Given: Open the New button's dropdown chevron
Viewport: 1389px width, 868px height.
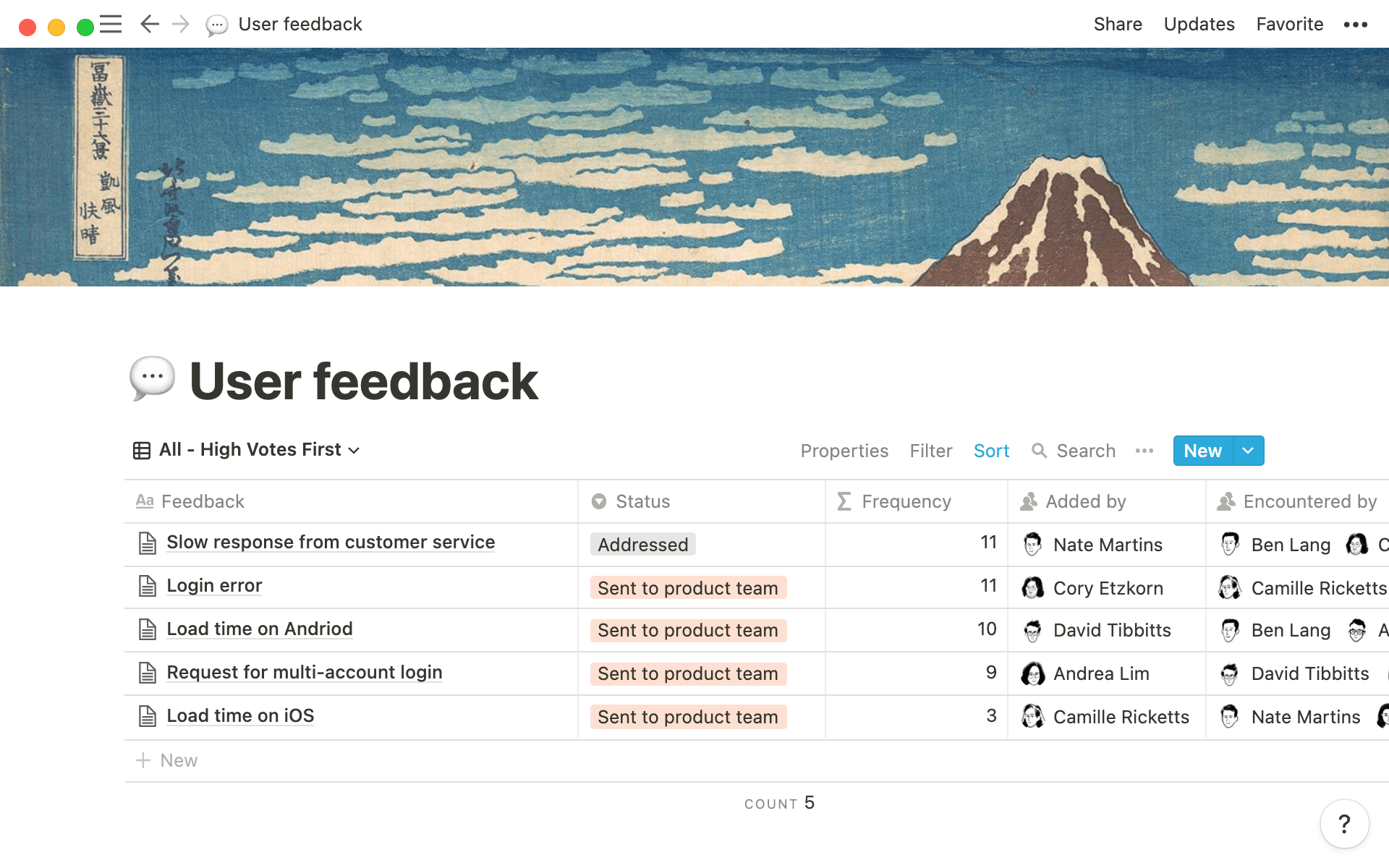Looking at the screenshot, I should (1247, 450).
